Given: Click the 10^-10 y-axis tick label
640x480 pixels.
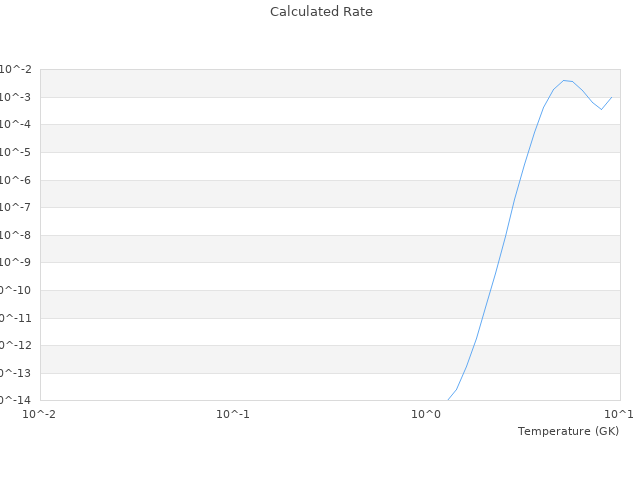Looking at the screenshot, I should click(x=15, y=290).
